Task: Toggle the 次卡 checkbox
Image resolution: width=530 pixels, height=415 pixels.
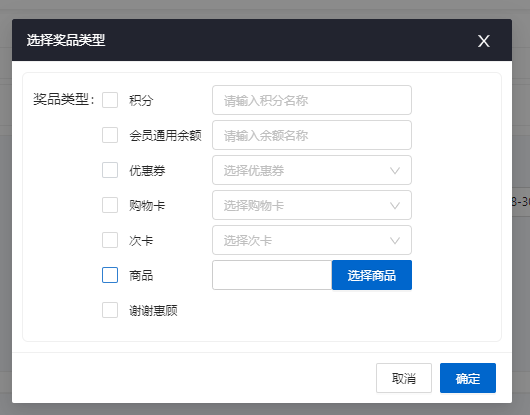Action: coord(110,240)
